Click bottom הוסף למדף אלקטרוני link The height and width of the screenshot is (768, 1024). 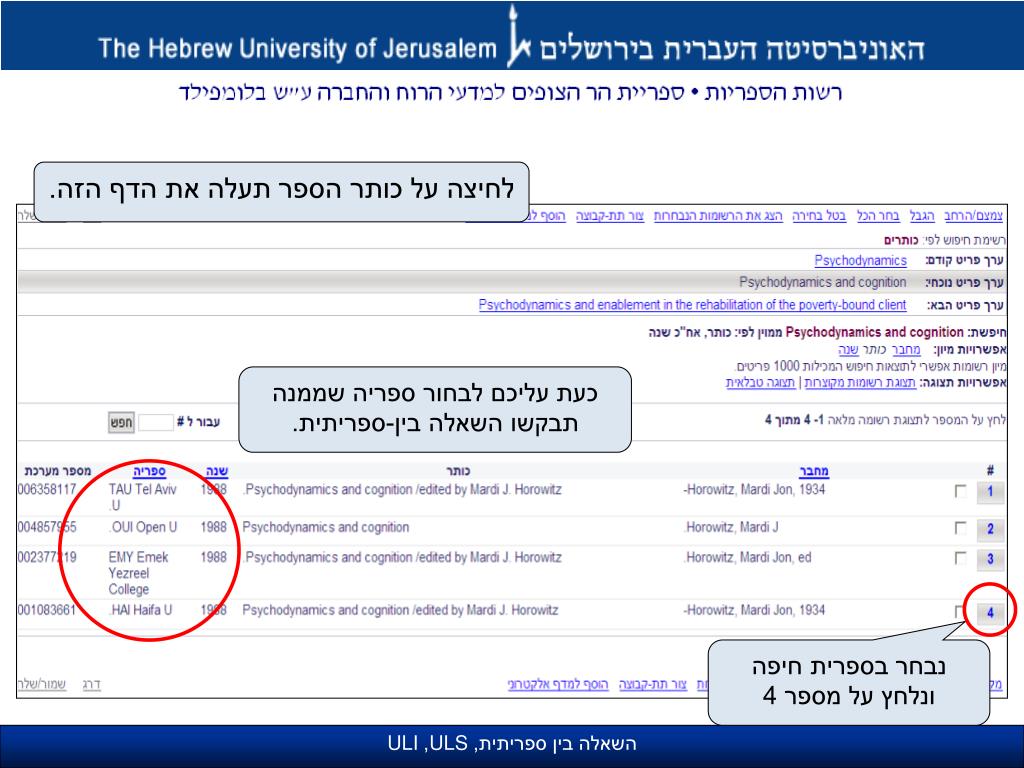(558, 684)
